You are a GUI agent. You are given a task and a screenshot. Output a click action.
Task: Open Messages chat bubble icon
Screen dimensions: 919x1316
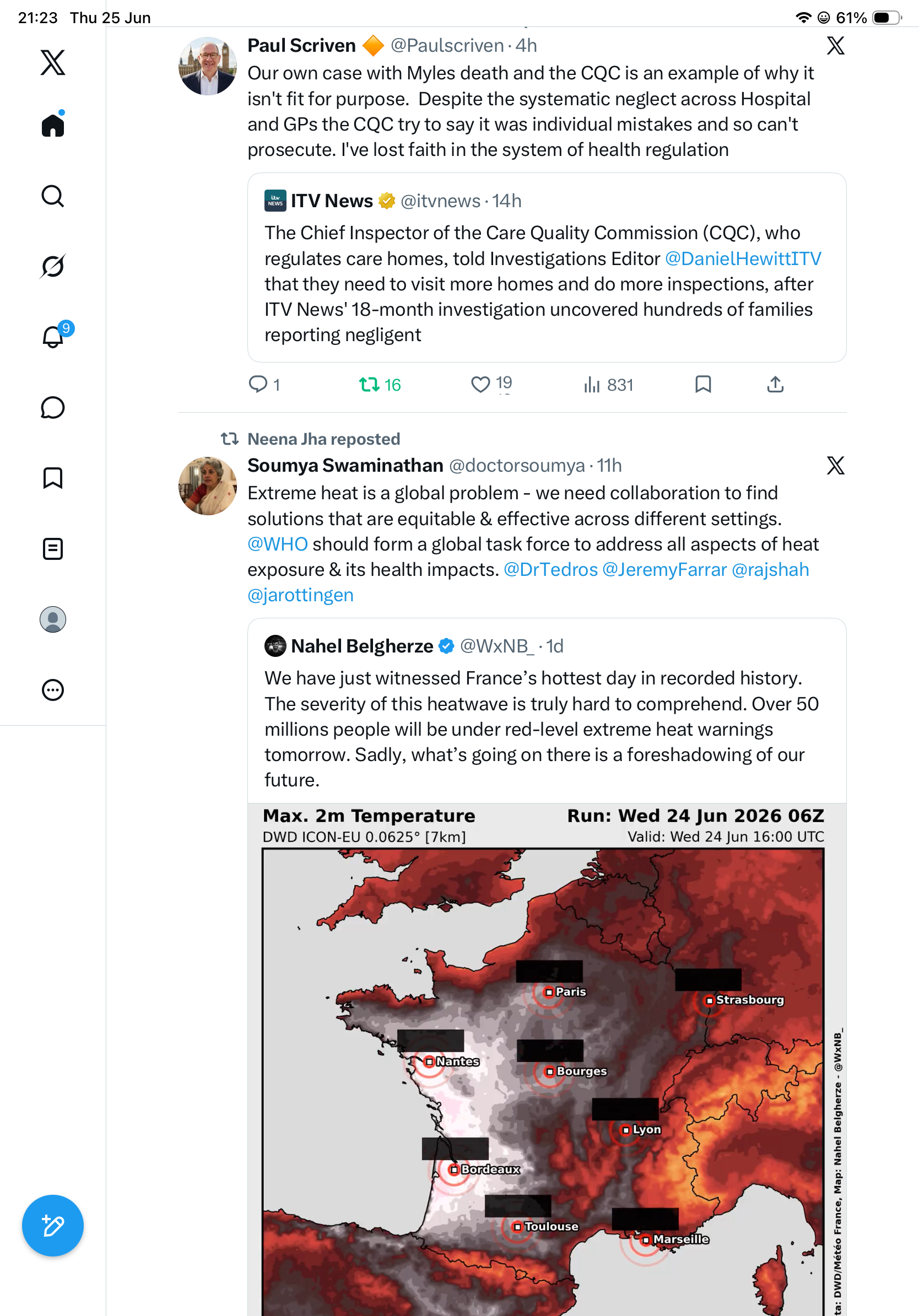click(53, 407)
